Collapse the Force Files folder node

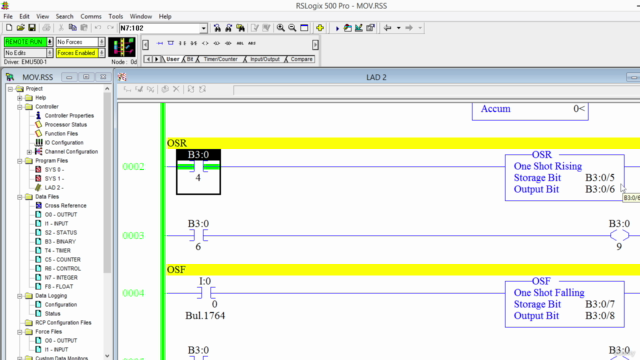pyautogui.click(x=20, y=331)
